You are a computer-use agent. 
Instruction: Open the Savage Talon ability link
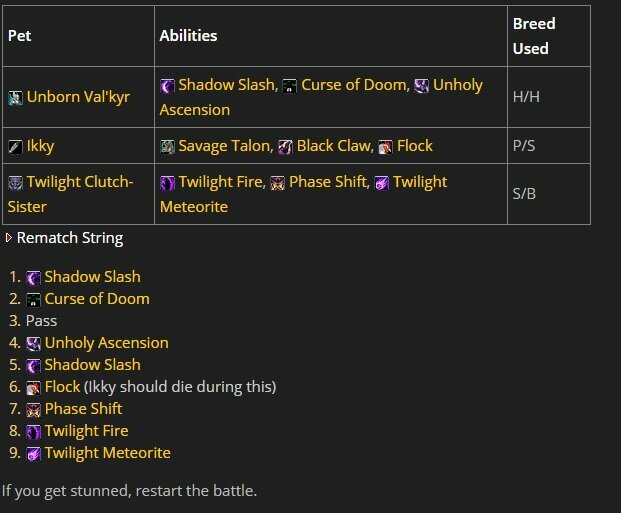tap(224, 146)
